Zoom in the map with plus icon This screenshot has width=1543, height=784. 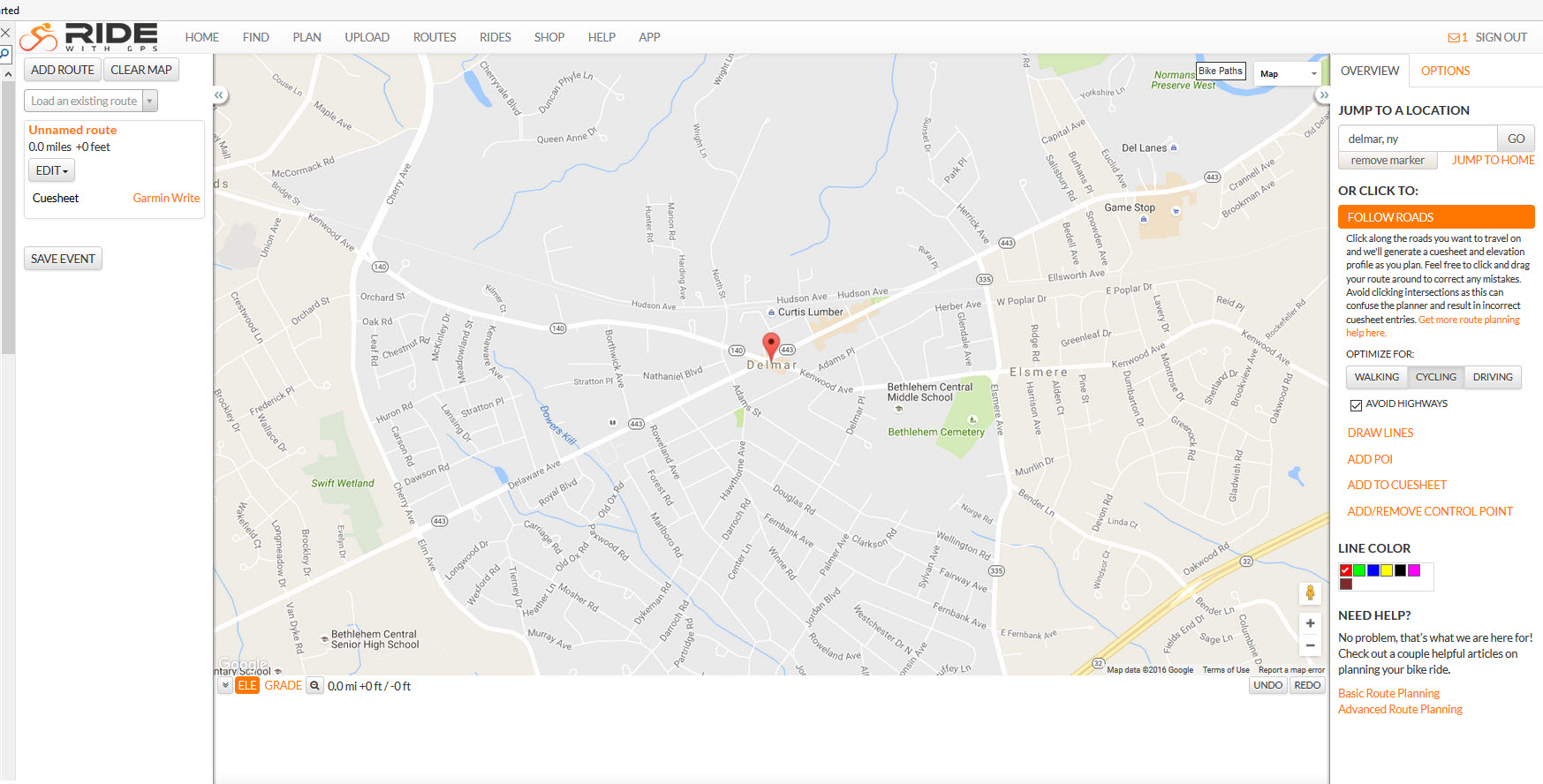pos(1310,623)
